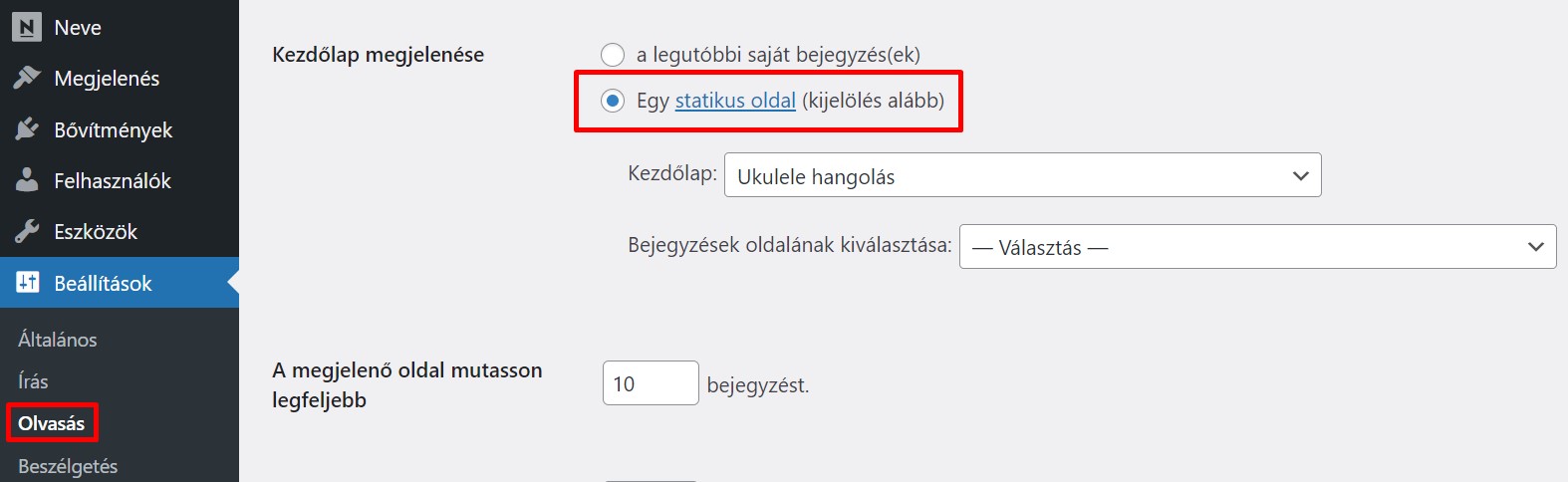Follow the "statikus oldal" hyperlink
The width and height of the screenshot is (1568, 482).
click(735, 101)
